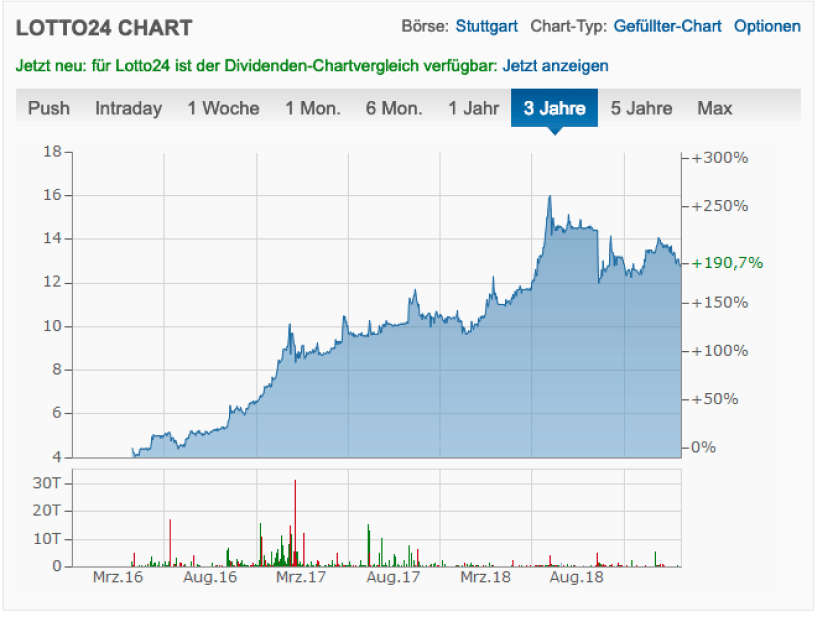Enable Push live updates
The height and width of the screenshot is (619, 833).
tap(51, 108)
